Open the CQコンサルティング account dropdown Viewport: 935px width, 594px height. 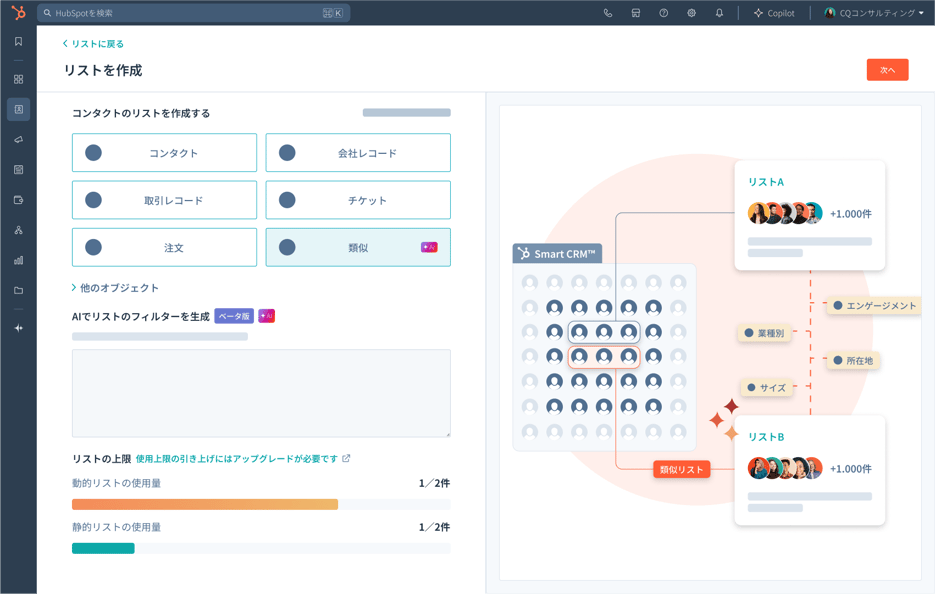pos(874,13)
